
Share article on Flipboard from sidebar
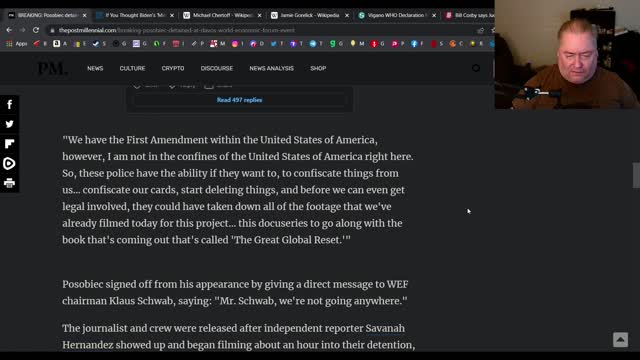coord(9,144)
